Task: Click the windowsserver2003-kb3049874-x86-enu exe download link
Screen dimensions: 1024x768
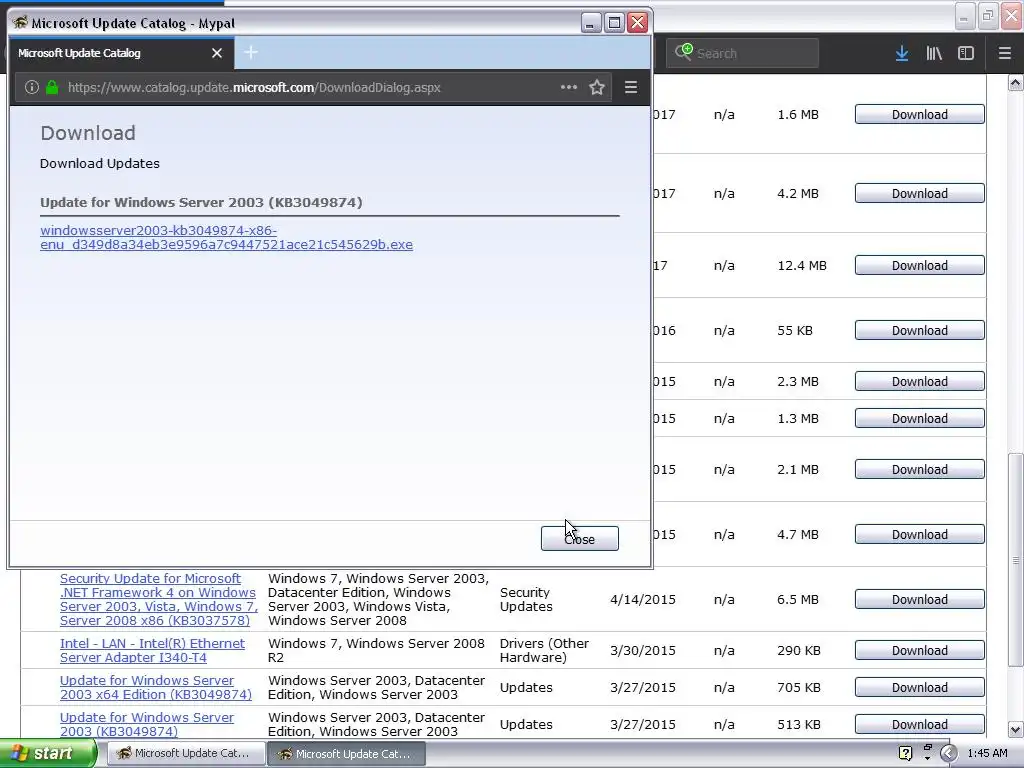Action: pos(226,238)
